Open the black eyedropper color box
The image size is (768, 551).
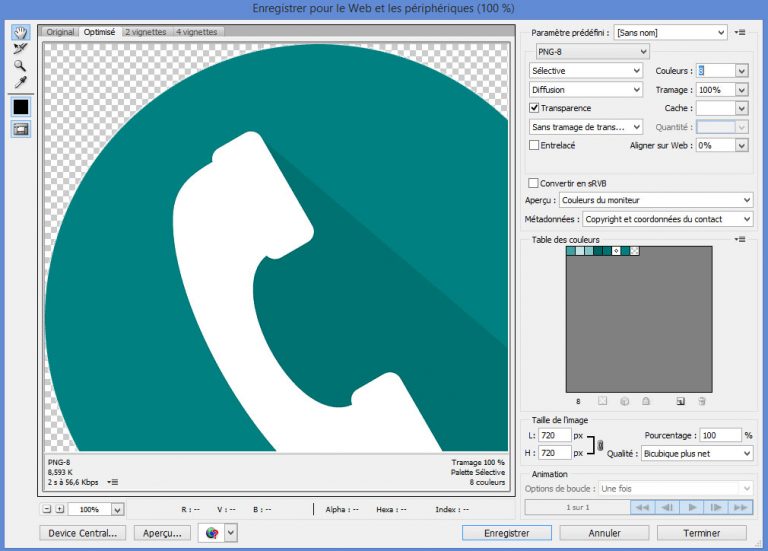pyautogui.click(x=21, y=107)
